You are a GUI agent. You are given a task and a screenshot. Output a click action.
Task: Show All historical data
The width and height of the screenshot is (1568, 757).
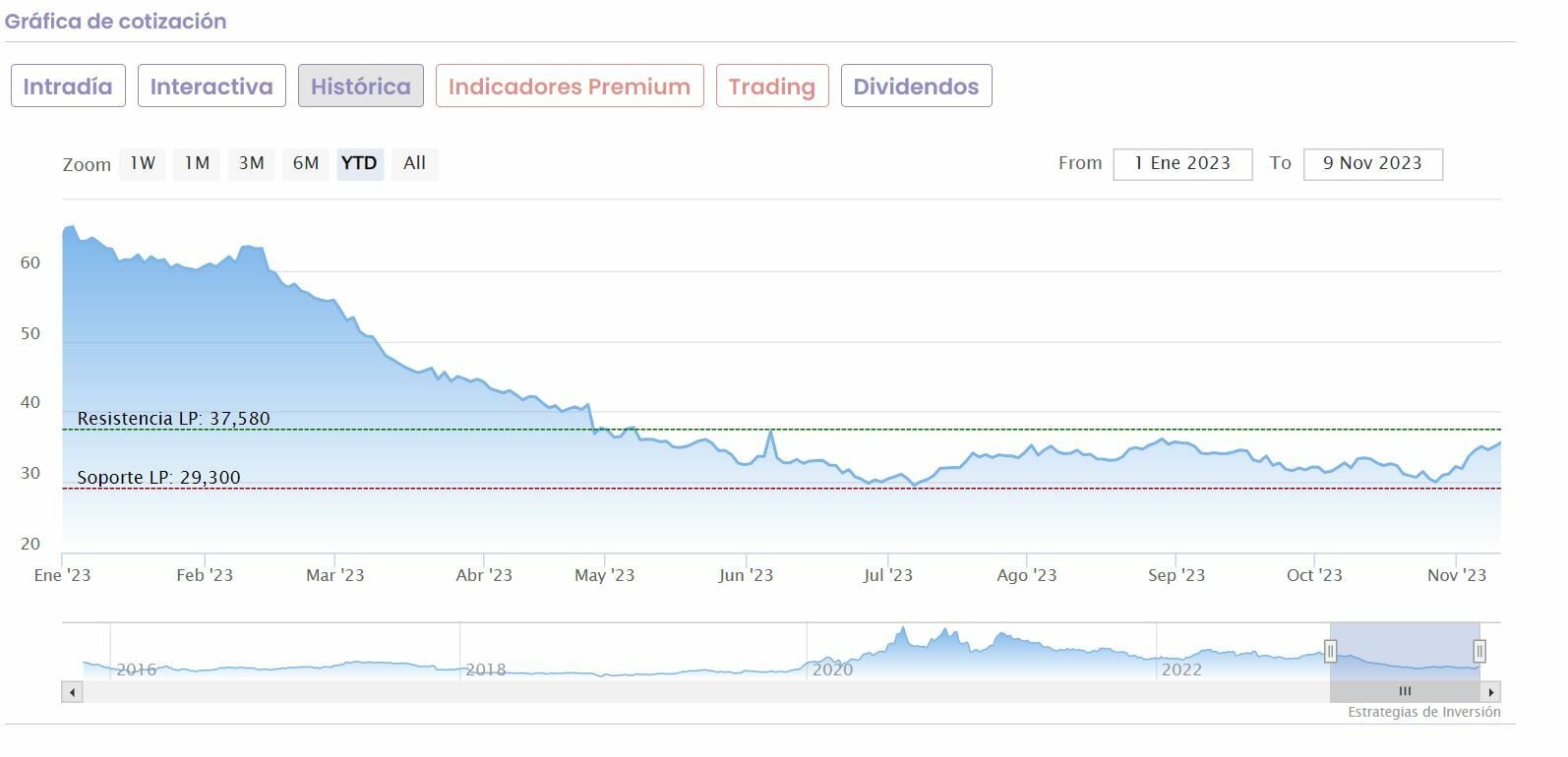(x=414, y=163)
